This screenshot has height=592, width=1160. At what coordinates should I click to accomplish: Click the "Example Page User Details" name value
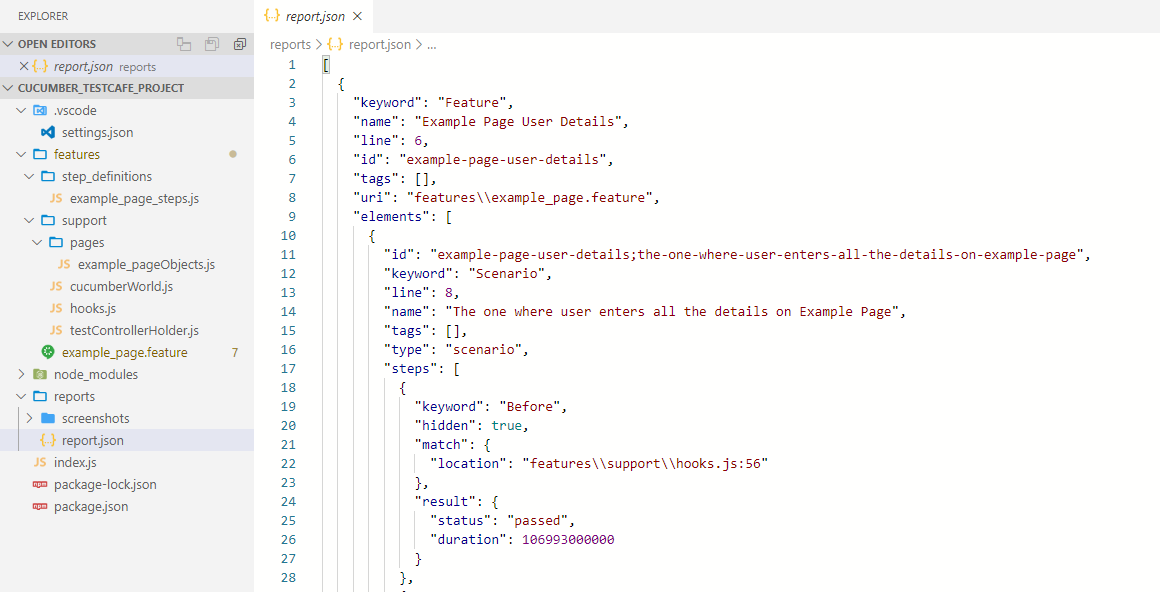521,121
